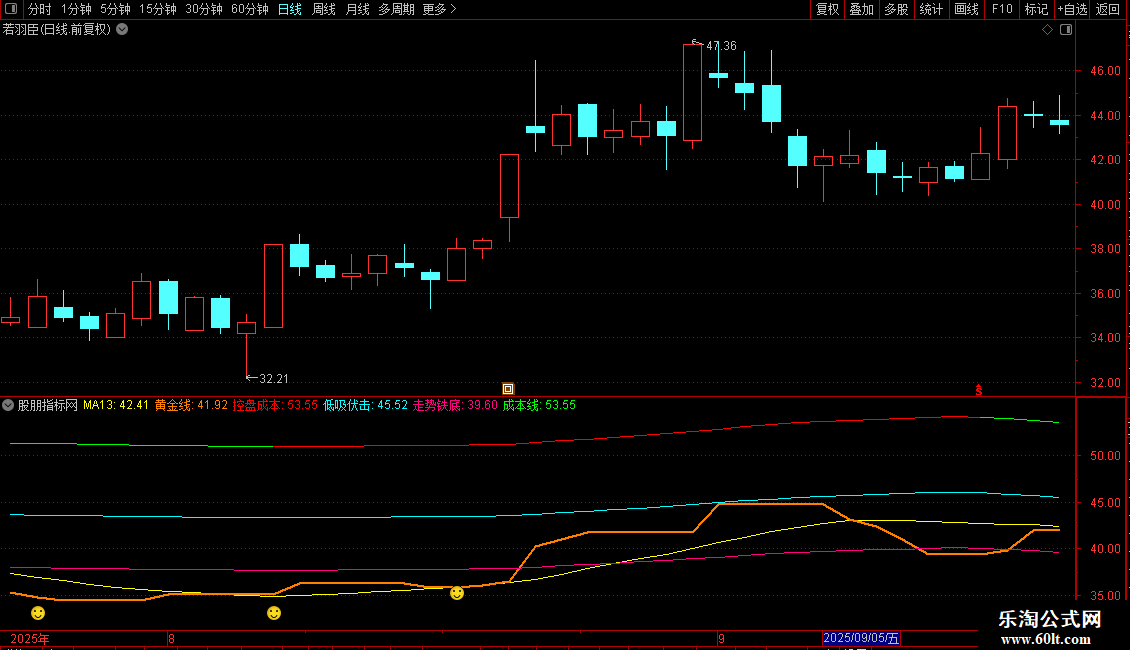Select the 日线 daily chart tab
This screenshot has width=1130, height=650.
pyautogui.click(x=290, y=9)
